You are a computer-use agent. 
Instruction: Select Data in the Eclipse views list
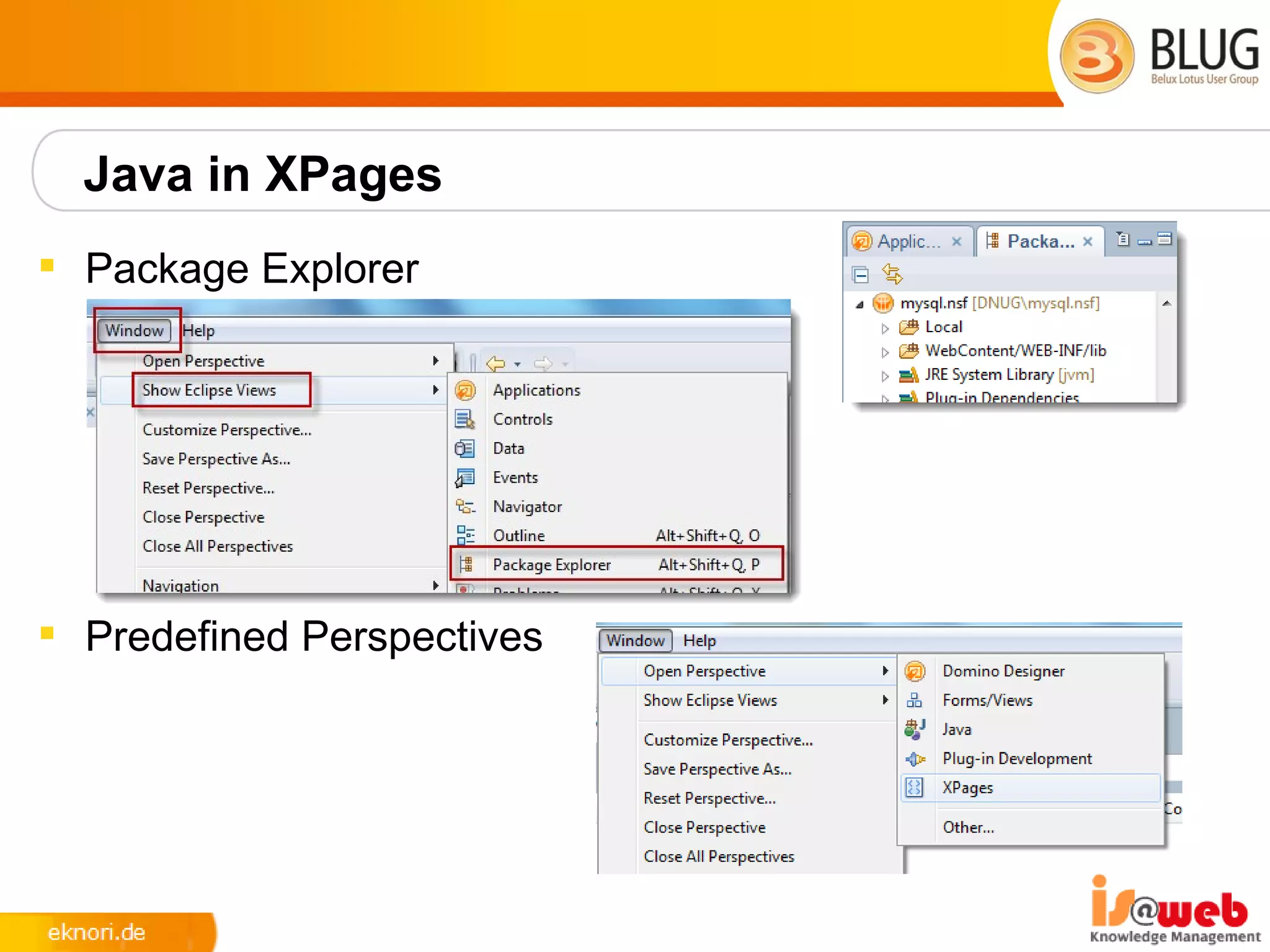tap(508, 449)
